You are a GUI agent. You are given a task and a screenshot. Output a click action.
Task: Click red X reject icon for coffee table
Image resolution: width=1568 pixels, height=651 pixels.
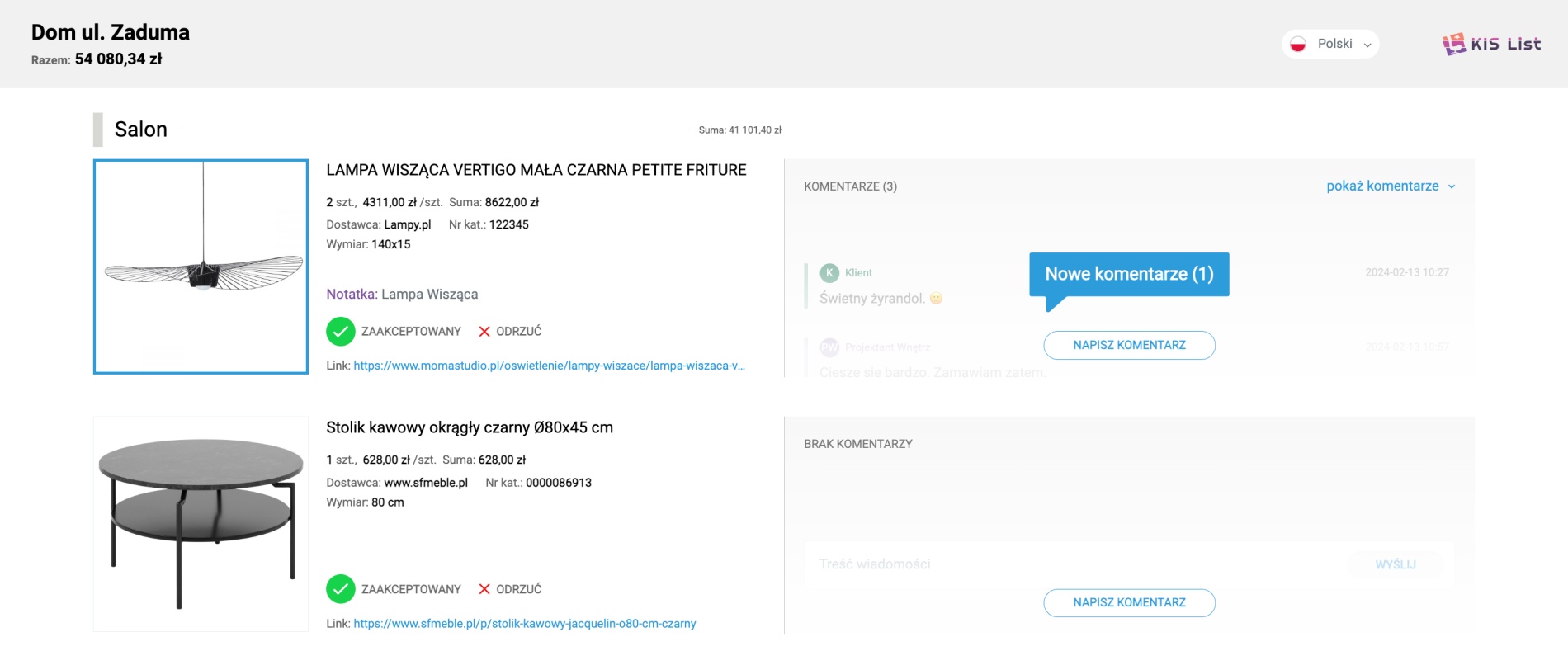coord(484,589)
